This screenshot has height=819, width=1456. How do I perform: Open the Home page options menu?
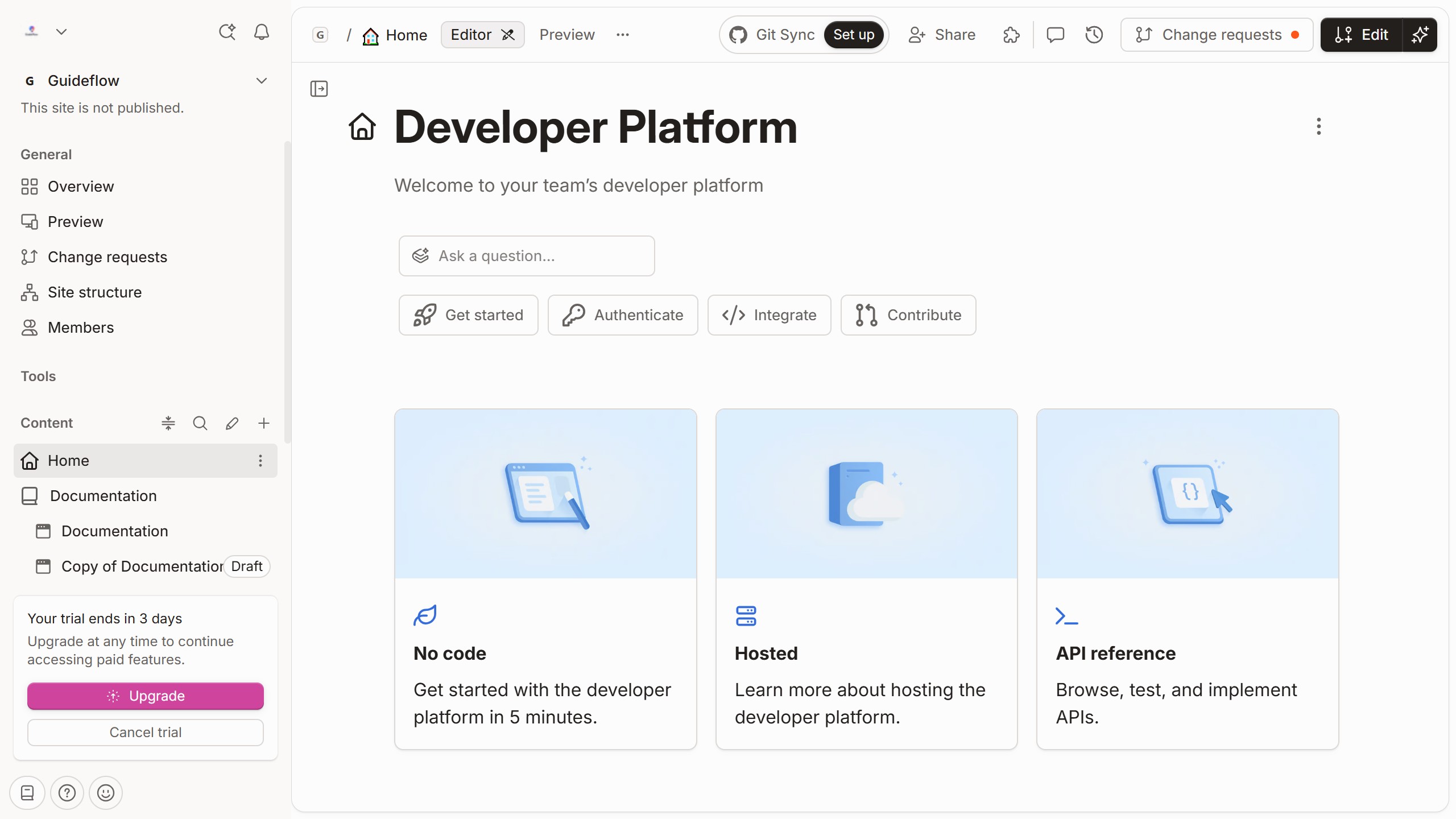coord(260,461)
